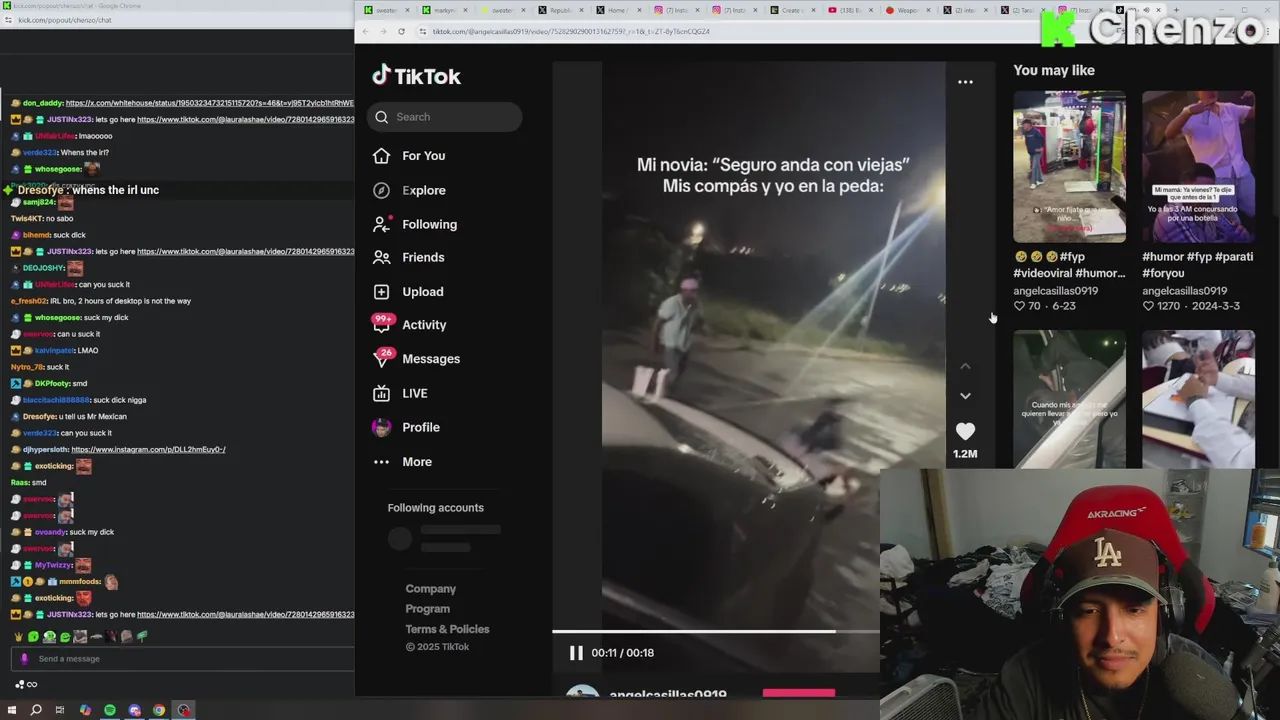Click the More three-dots icon in sidebar

381,462
